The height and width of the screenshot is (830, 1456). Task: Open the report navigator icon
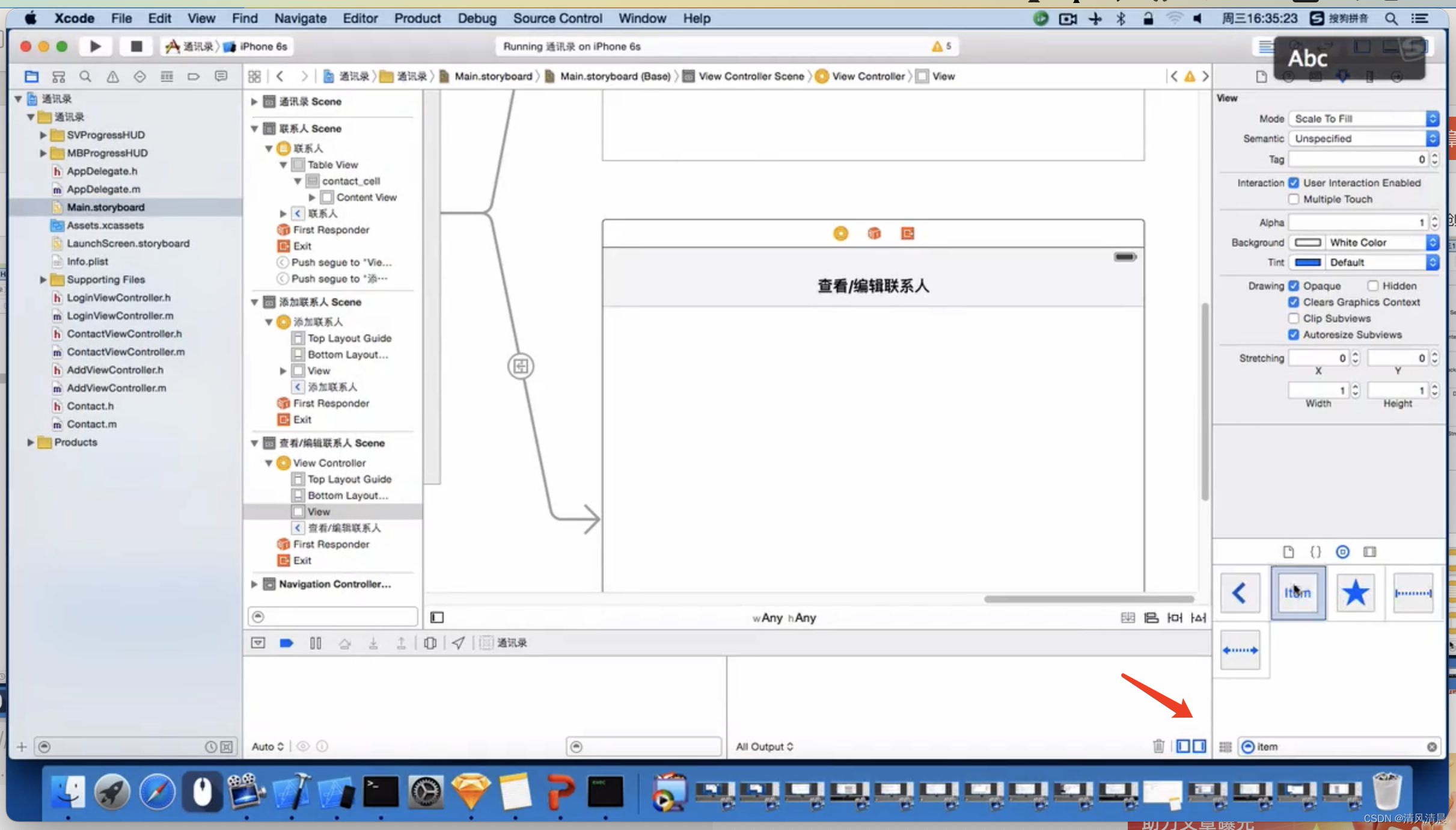click(221, 76)
